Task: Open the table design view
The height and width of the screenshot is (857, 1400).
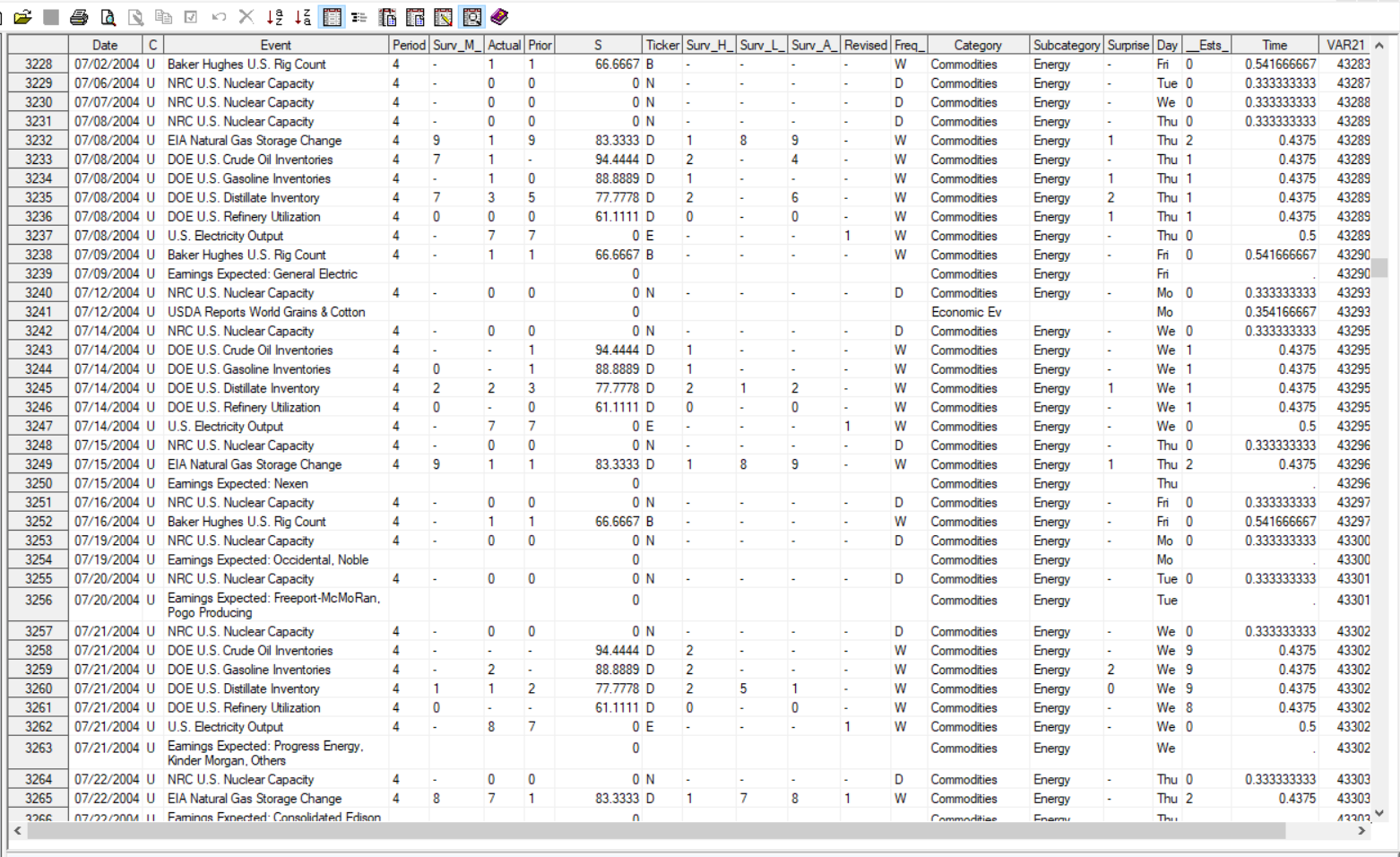Action: (415, 16)
